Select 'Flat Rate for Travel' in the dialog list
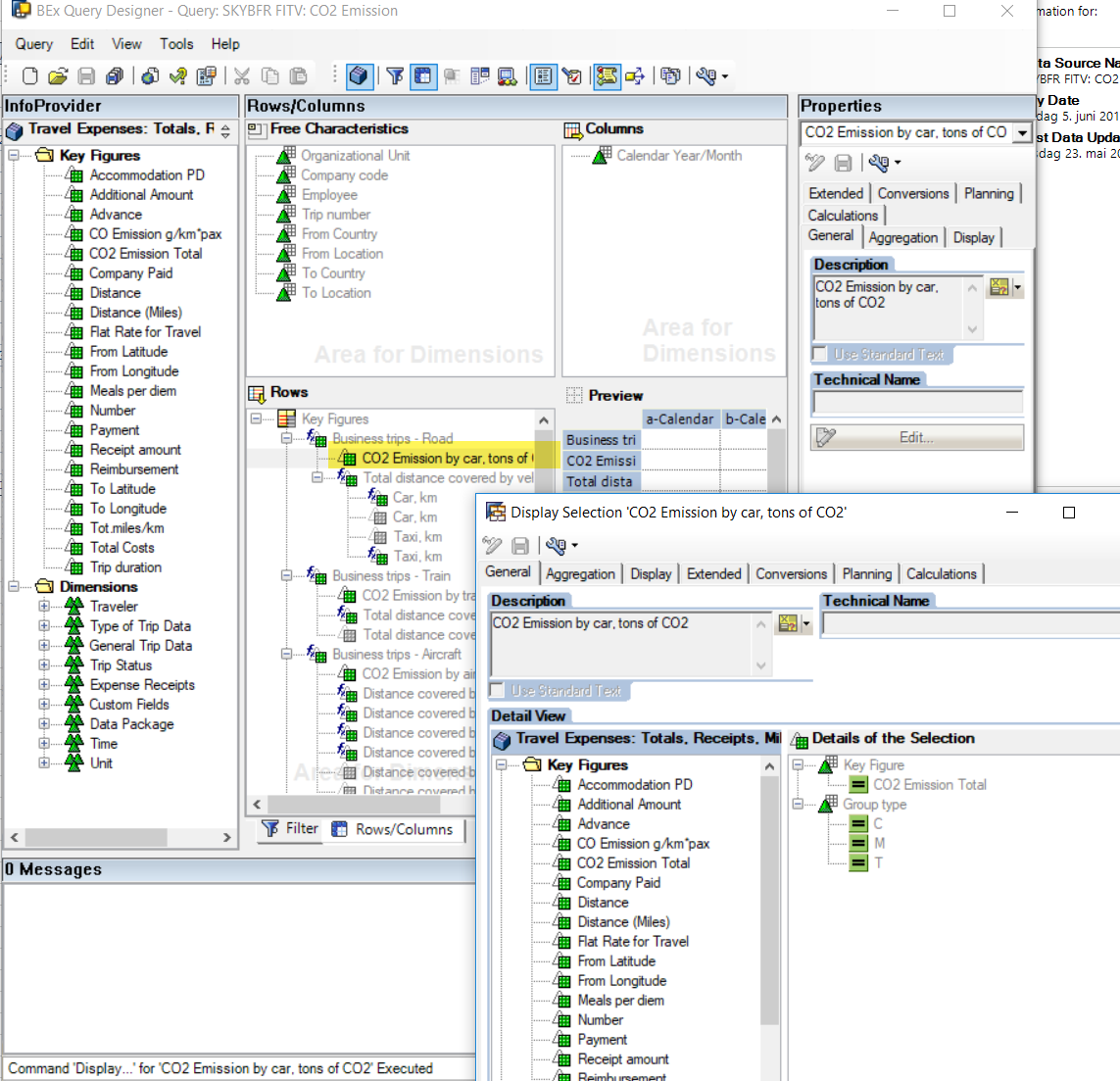Image resolution: width=1120 pixels, height=1081 pixels. pyautogui.click(x=633, y=942)
